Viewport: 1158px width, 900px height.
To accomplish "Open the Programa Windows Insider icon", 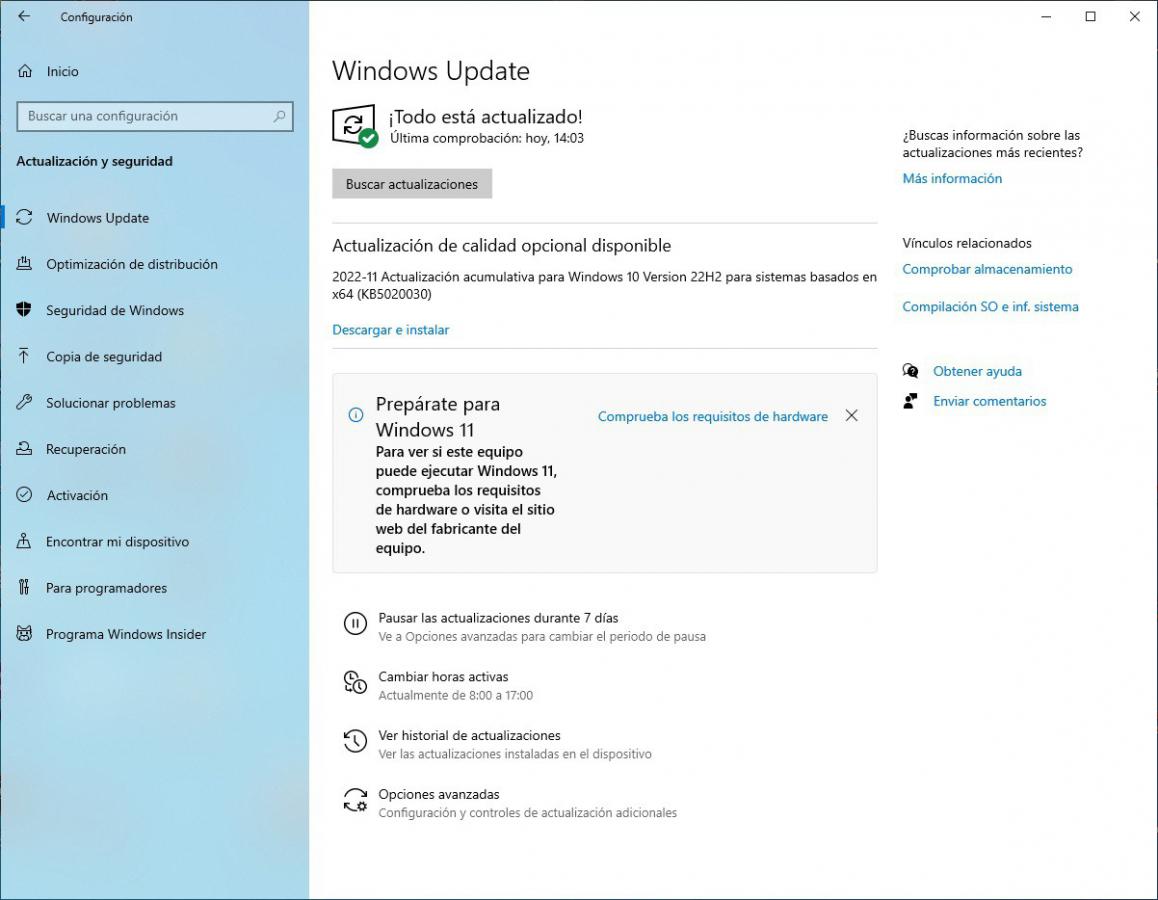I will click(25, 634).
